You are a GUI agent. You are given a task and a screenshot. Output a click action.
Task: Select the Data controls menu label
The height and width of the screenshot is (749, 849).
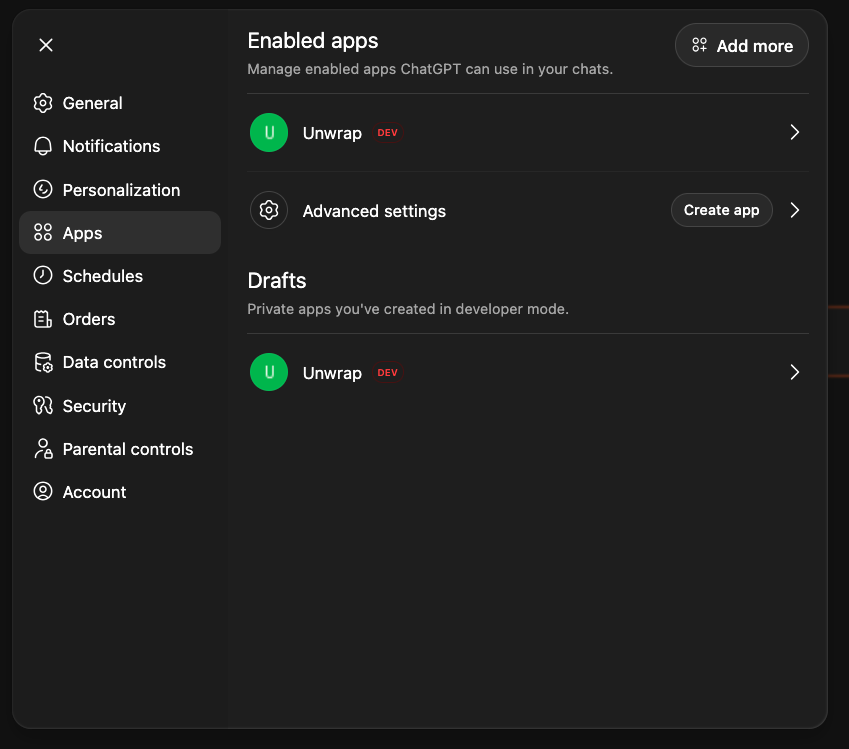(114, 362)
